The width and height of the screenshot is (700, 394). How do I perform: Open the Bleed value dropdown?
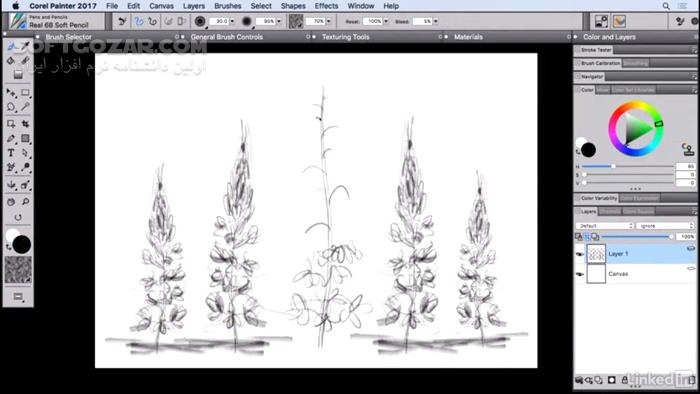[436, 21]
